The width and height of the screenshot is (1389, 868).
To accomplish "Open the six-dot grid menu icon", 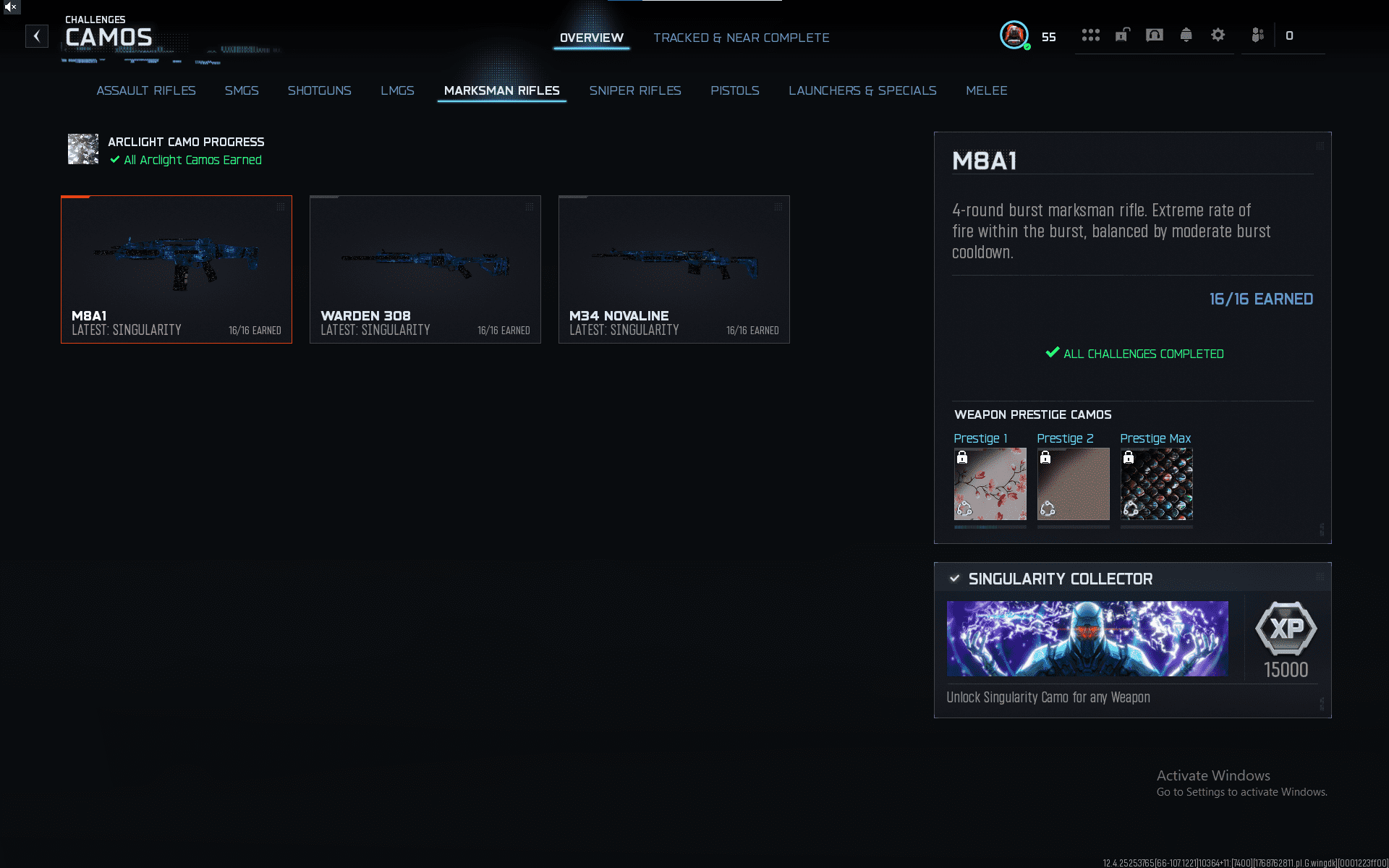I will [x=1090, y=35].
